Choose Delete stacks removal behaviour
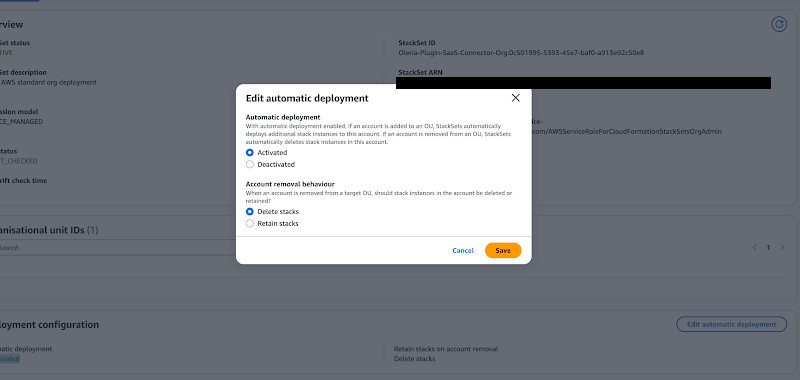 (x=249, y=211)
